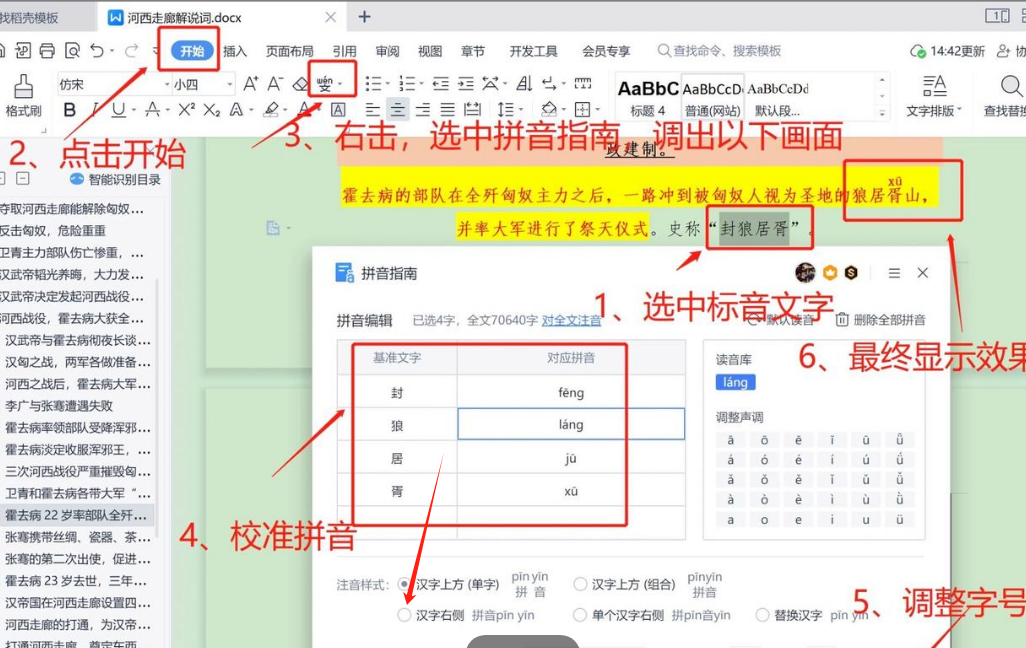Click the highlight color pen swatch

(x=271, y=110)
